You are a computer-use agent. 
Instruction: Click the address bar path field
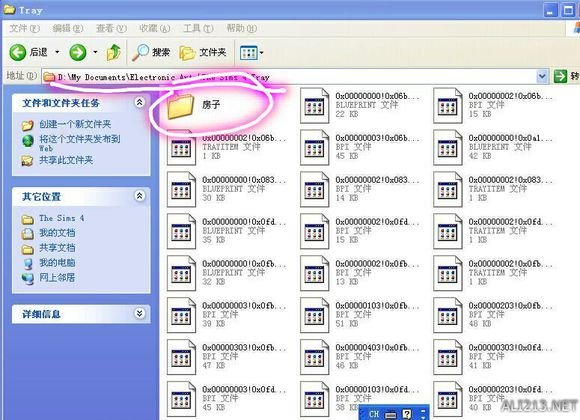click(x=289, y=77)
